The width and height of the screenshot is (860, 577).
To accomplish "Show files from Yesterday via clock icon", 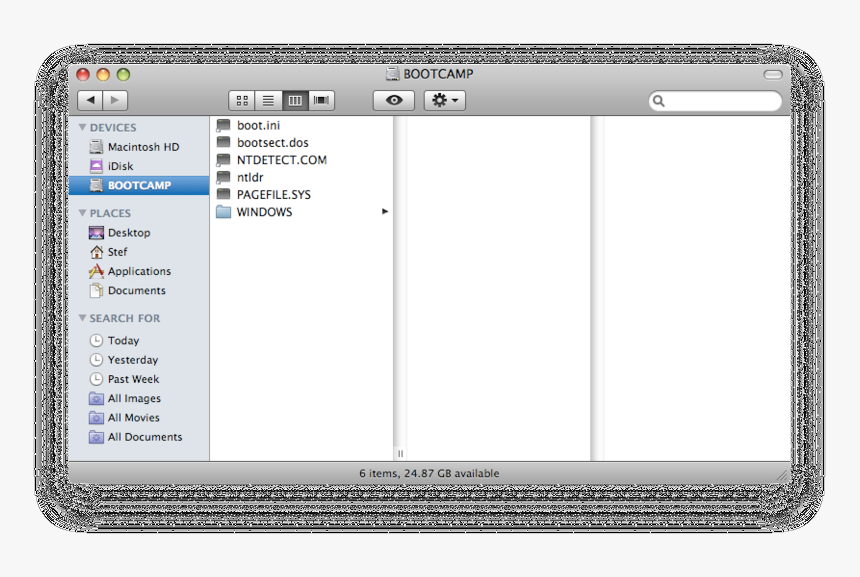I will [x=96, y=360].
